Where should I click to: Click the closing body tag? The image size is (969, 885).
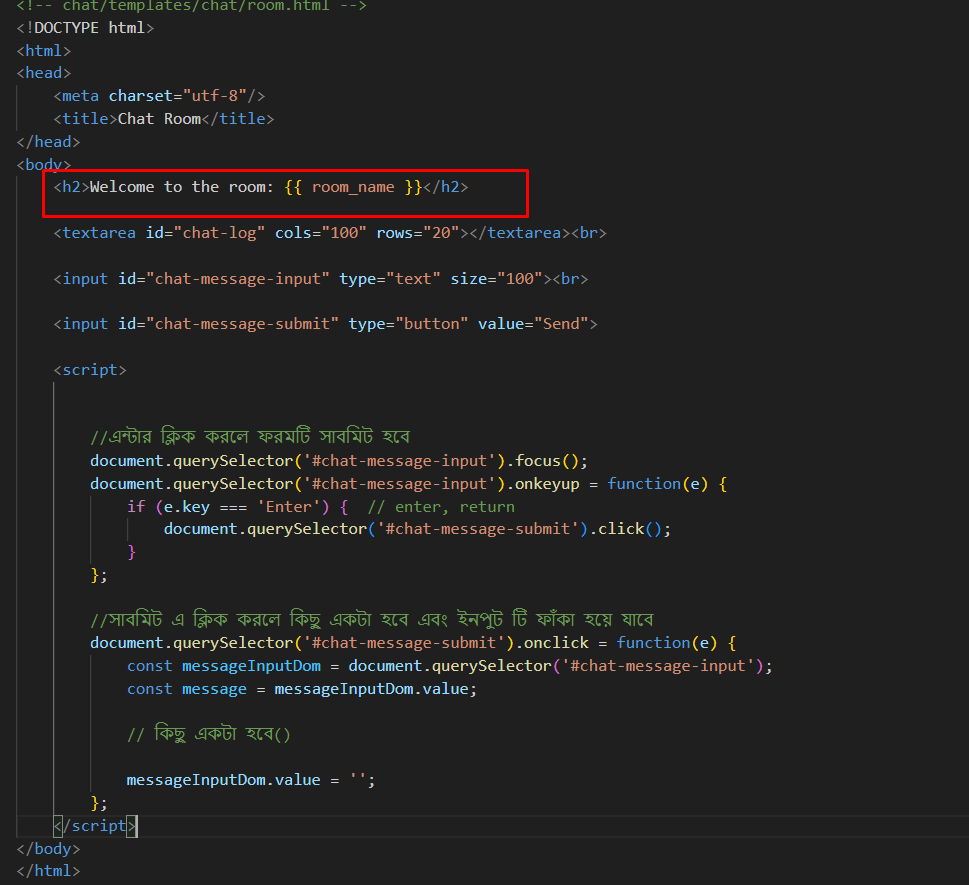pyautogui.click(x=48, y=849)
